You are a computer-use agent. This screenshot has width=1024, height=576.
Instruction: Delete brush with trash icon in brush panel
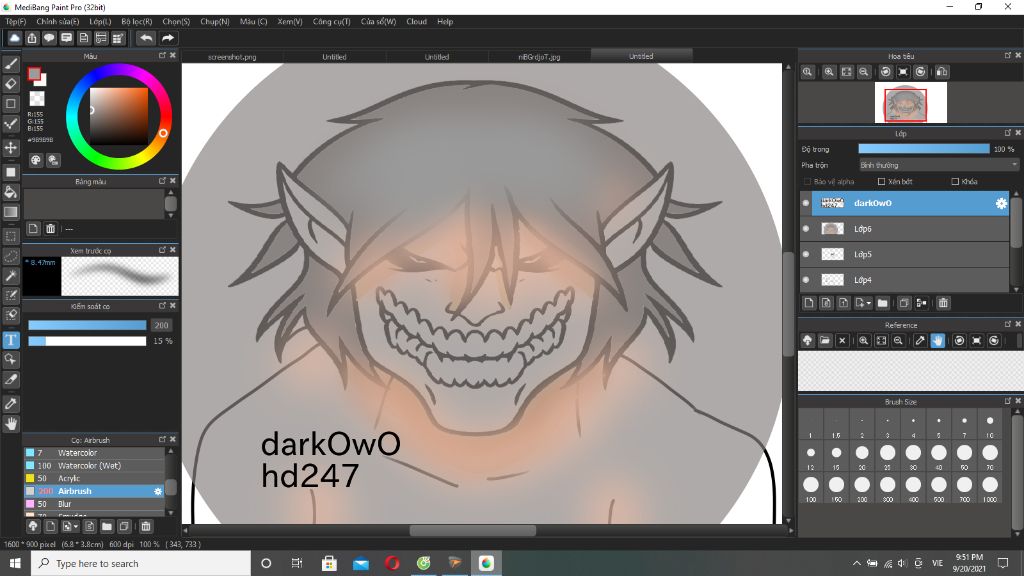(146, 526)
